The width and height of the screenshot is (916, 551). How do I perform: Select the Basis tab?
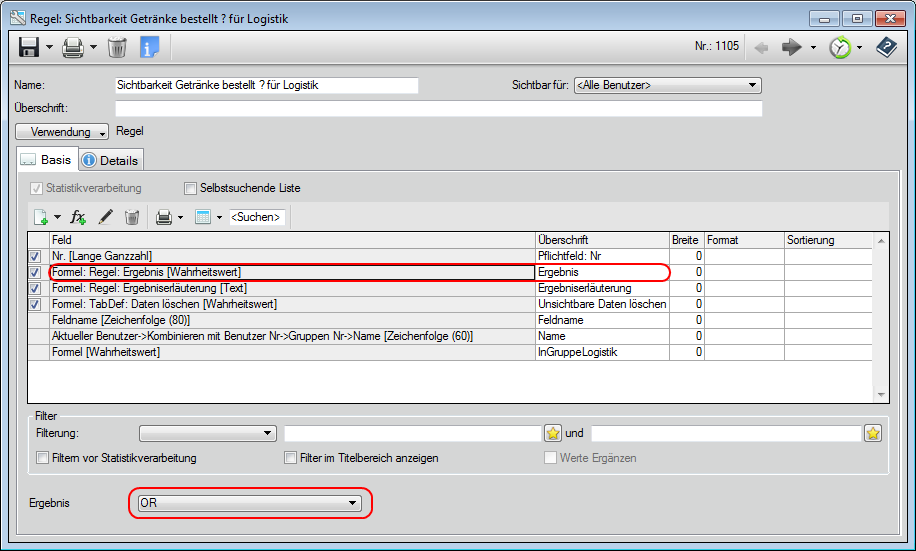point(47,160)
